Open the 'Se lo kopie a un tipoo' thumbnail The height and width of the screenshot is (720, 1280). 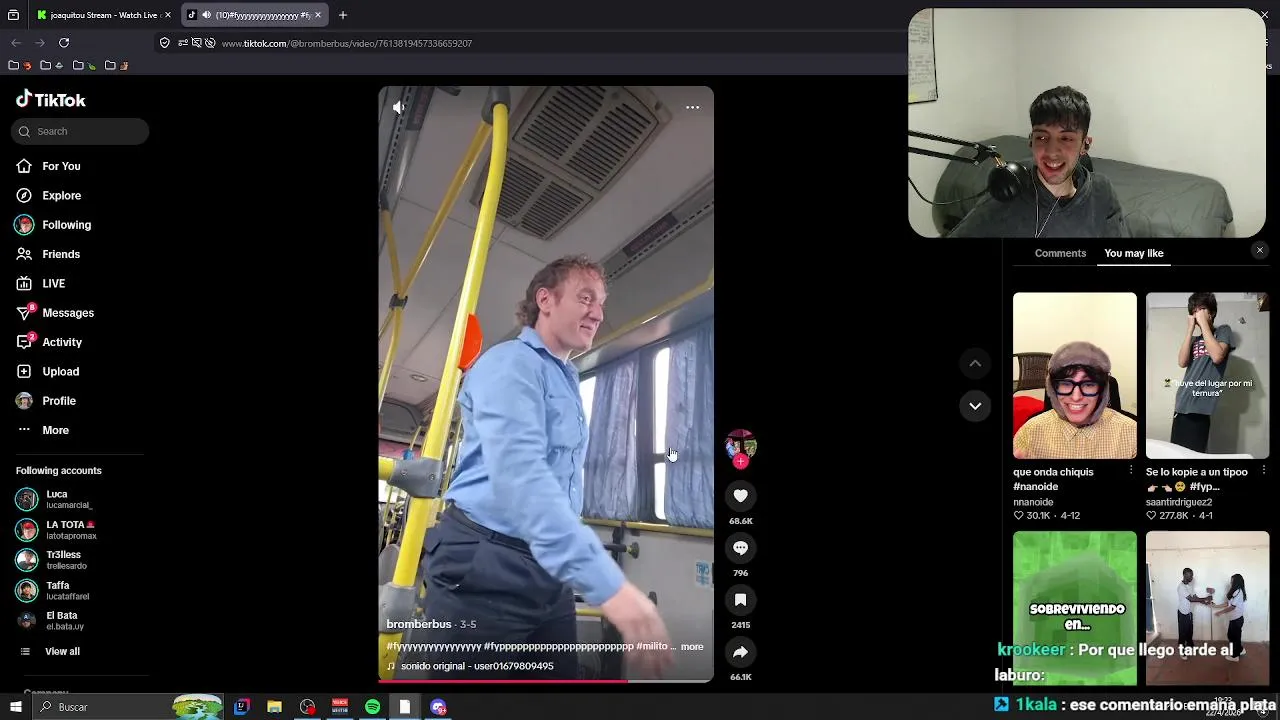1207,376
